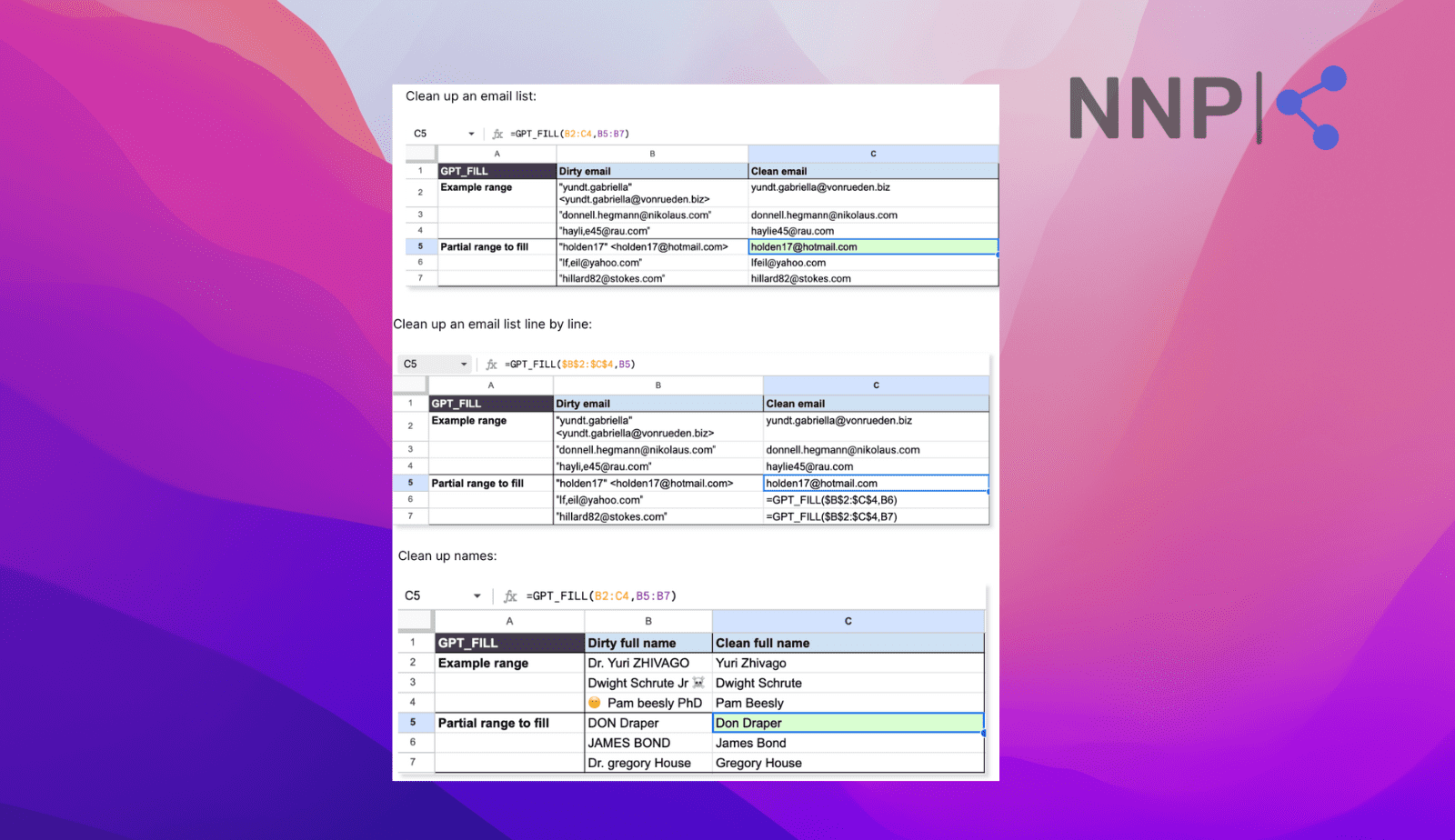Open the name box dropdown in the line by line sheet
1455x840 pixels.
(464, 365)
